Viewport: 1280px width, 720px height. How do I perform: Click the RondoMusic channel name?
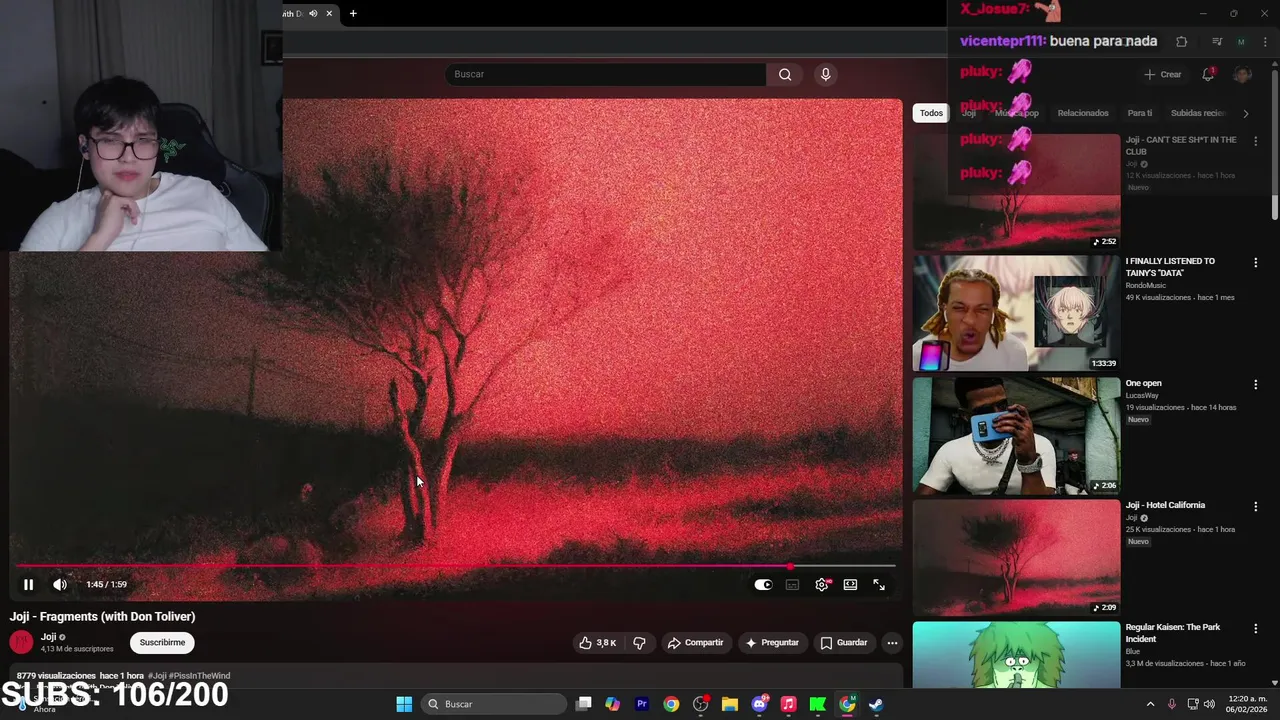[x=1146, y=286]
